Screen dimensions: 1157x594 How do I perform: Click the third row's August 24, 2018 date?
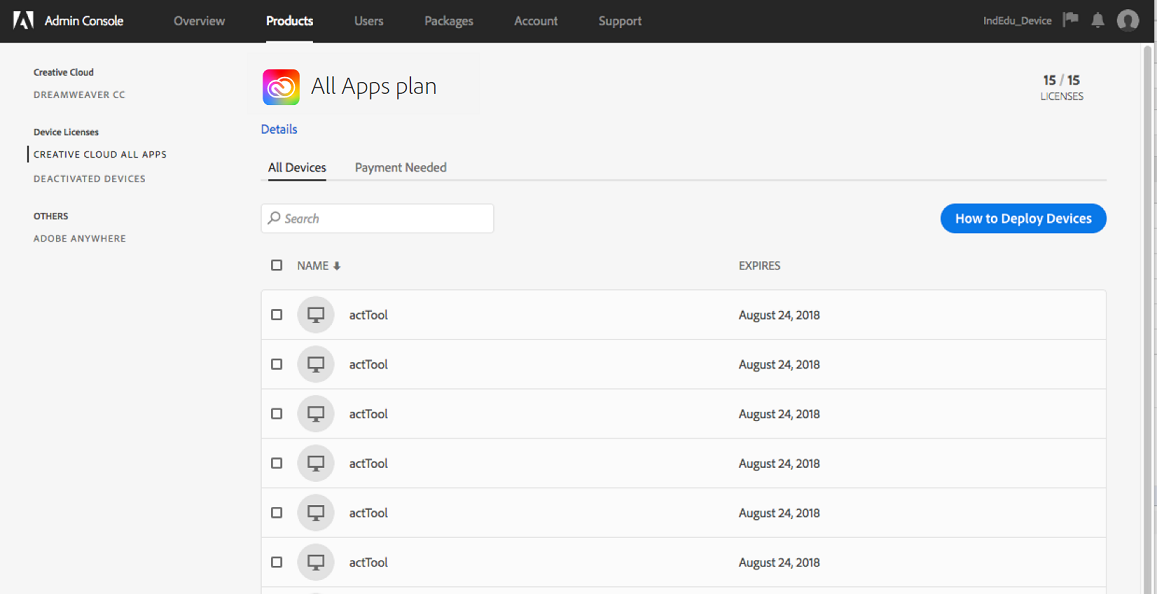pos(779,414)
